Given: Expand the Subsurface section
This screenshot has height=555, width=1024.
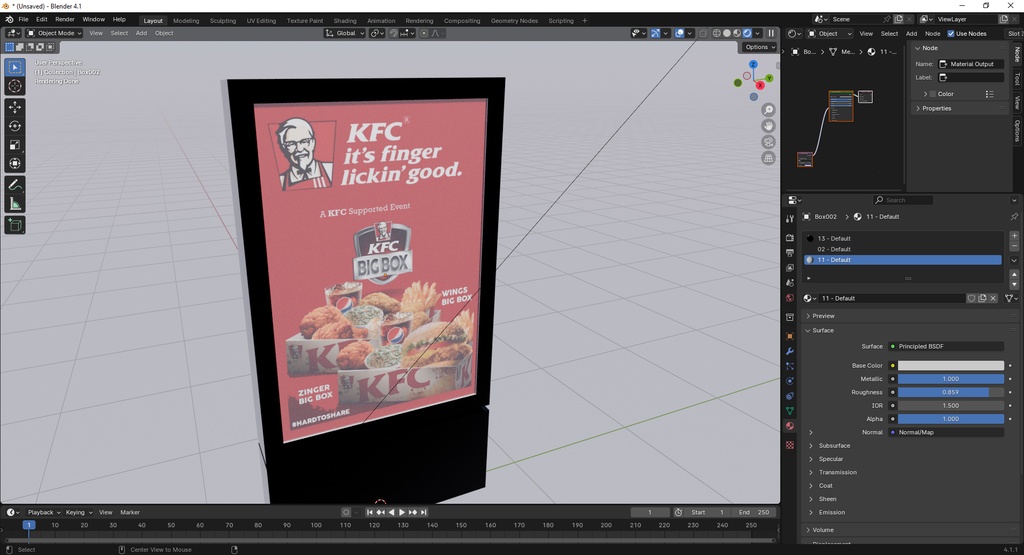Looking at the screenshot, I should point(834,445).
